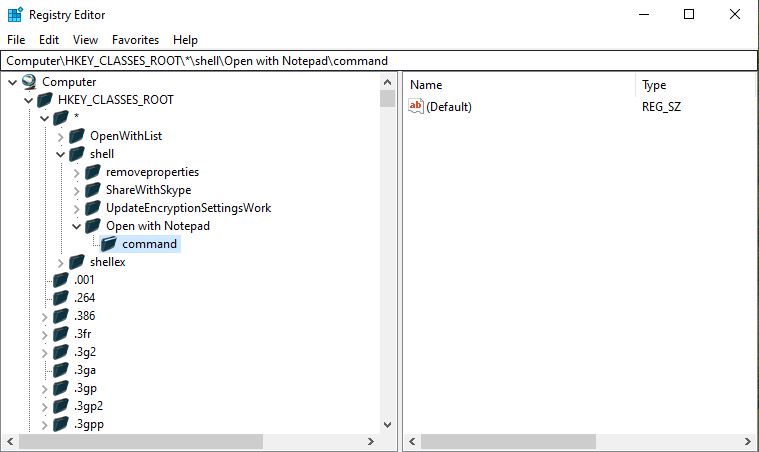Click the ab string icon beside (Default)

pyautogui.click(x=417, y=106)
